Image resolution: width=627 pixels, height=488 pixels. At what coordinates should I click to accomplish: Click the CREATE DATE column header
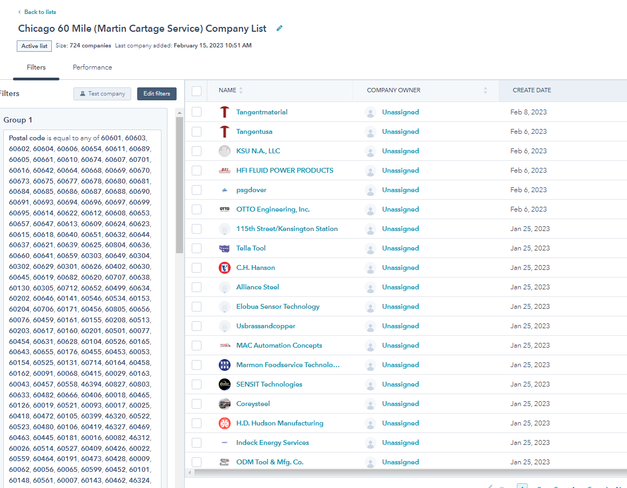[531, 90]
